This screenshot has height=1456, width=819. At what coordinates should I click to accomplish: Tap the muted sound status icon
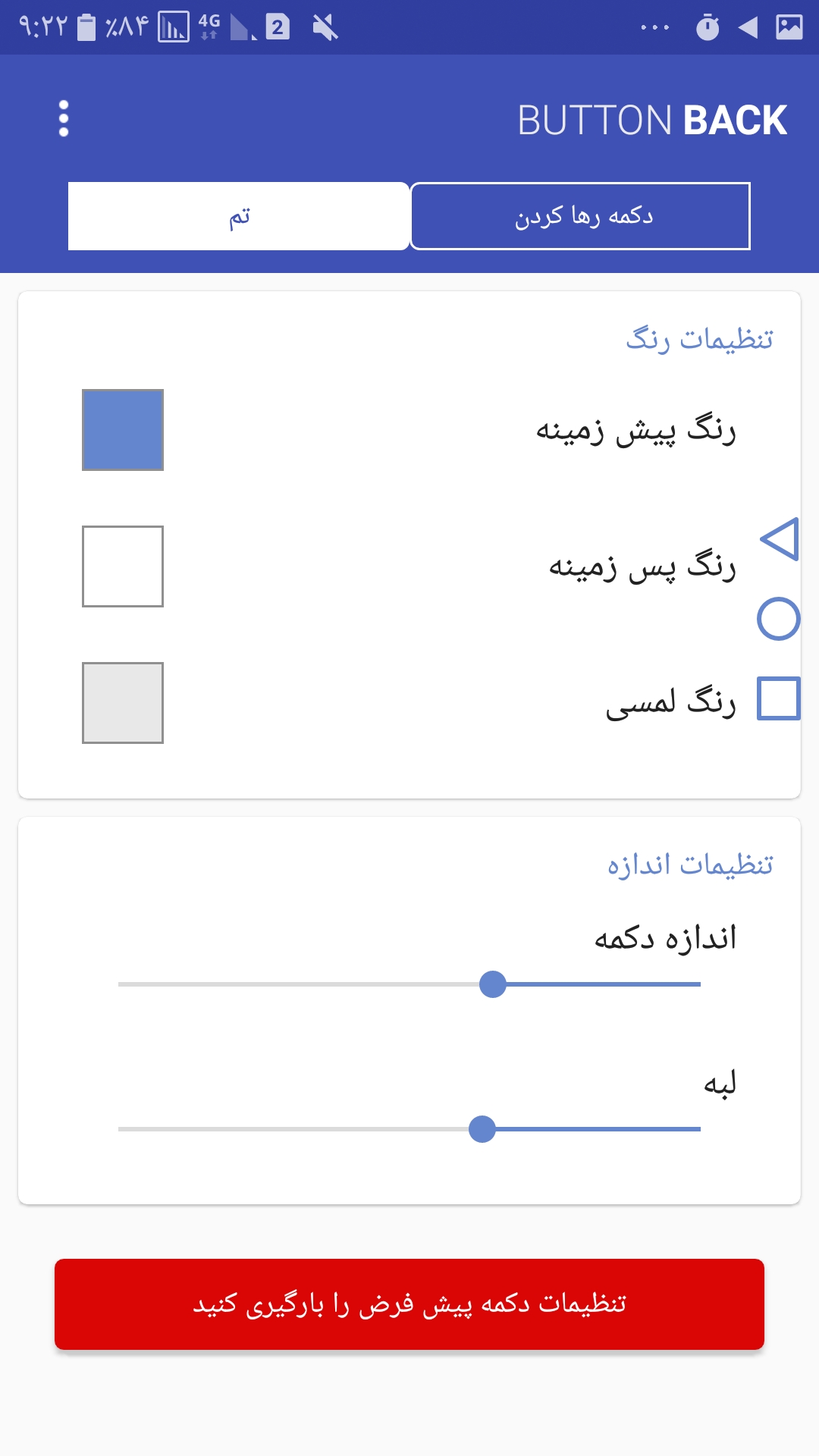click(x=325, y=28)
